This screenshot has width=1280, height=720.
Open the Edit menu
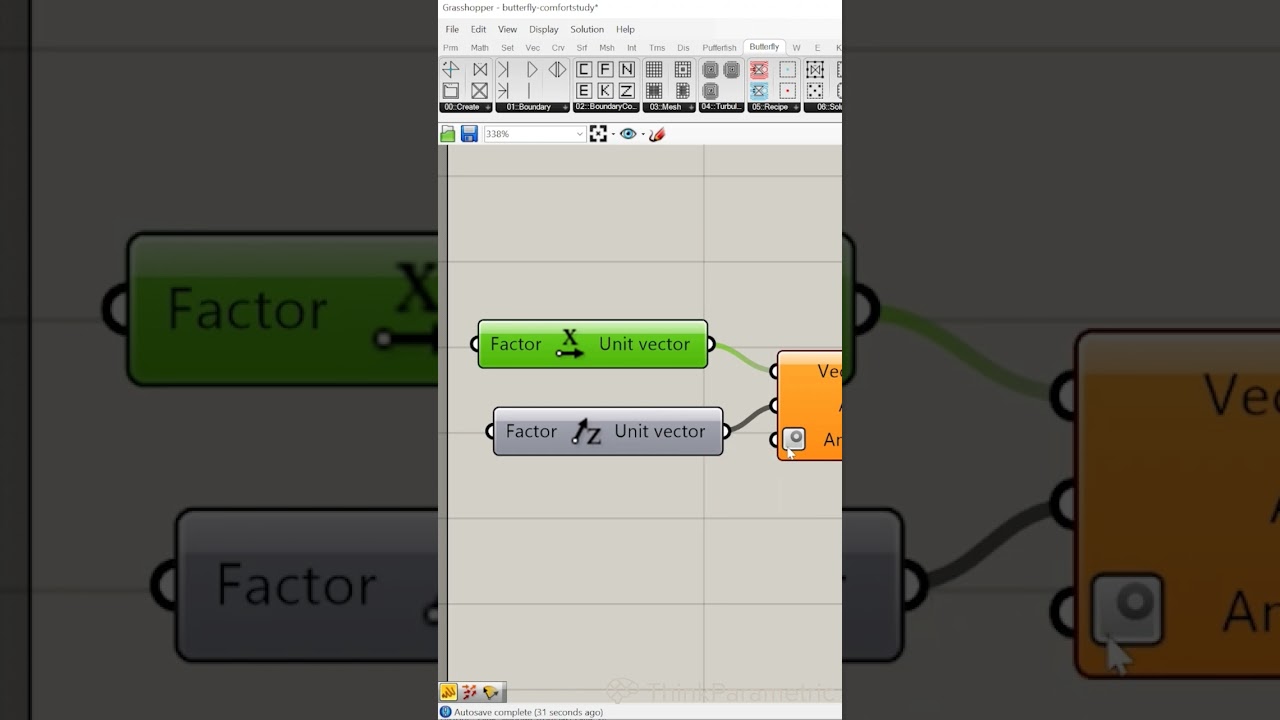pos(478,29)
